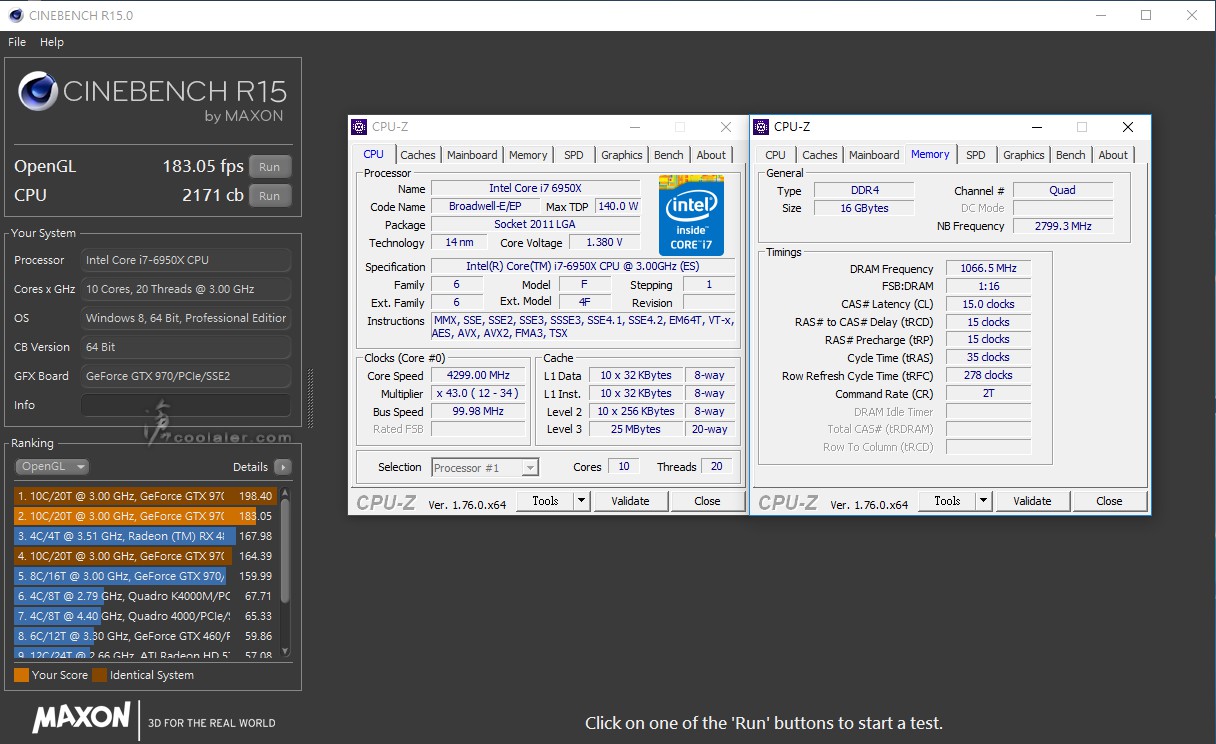Switch to the Mainboard tab in the CPU window
This screenshot has height=744, width=1216.
(x=472, y=155)
